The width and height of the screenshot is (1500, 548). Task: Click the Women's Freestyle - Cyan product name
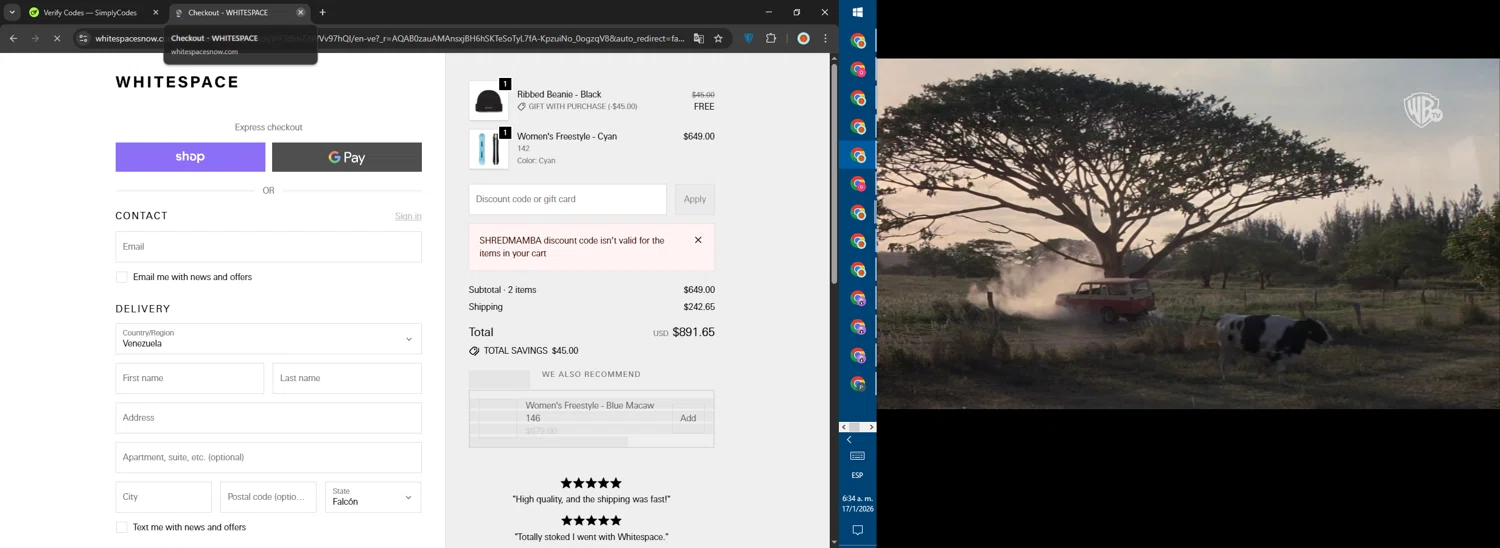tap(567, 136)
